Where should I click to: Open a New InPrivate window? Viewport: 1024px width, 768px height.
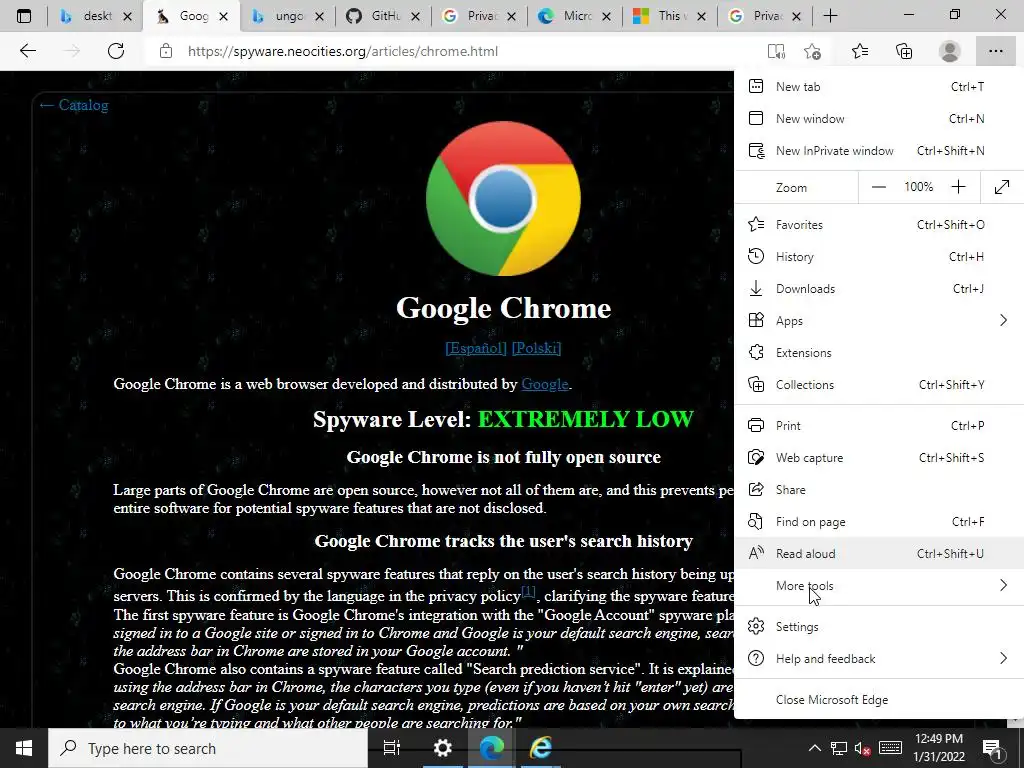(879, 151)
